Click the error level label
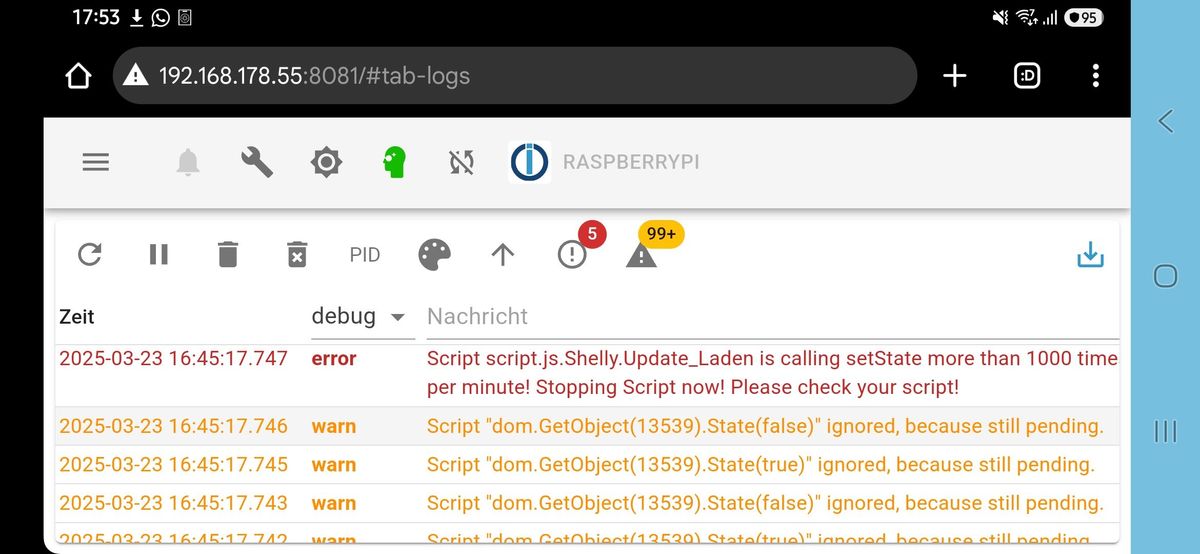The width and height of the screenshot is (1200, 554). [x=334, y=358]
